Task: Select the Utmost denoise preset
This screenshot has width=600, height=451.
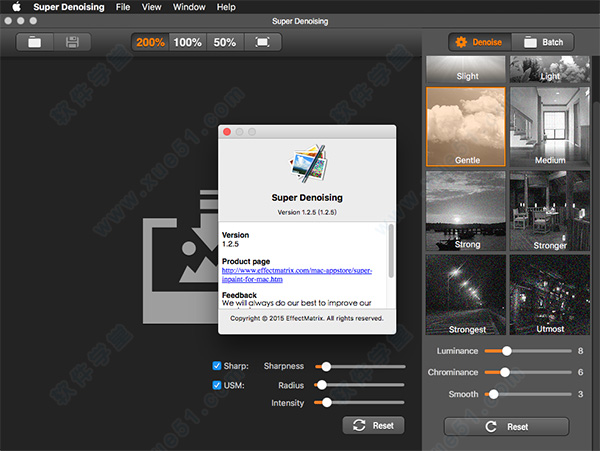Action: (x=550, y=295)
